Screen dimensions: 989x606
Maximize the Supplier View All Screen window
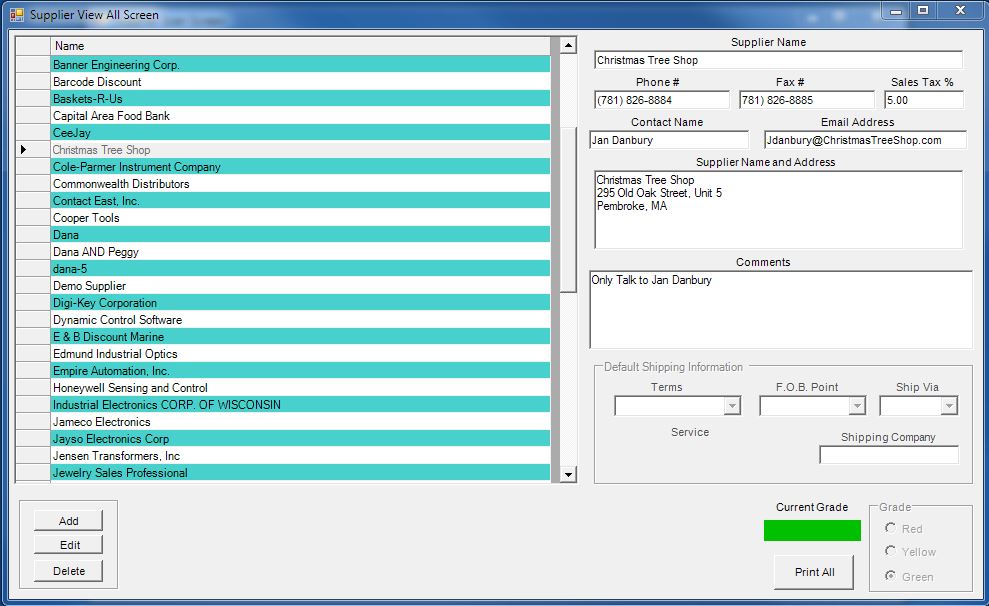pos(923,11)
